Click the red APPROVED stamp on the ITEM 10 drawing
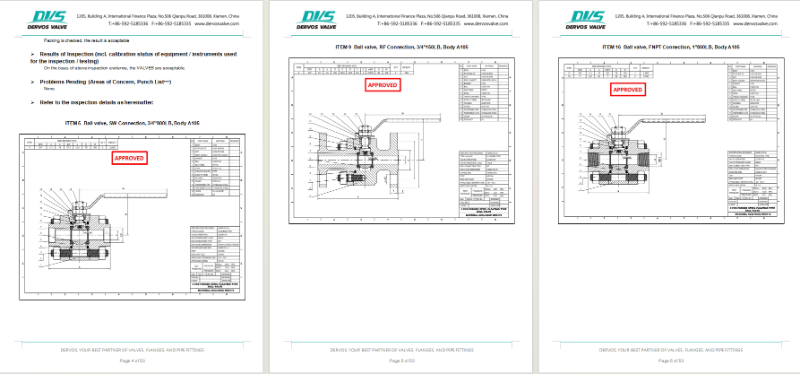 tap(628, 89)
